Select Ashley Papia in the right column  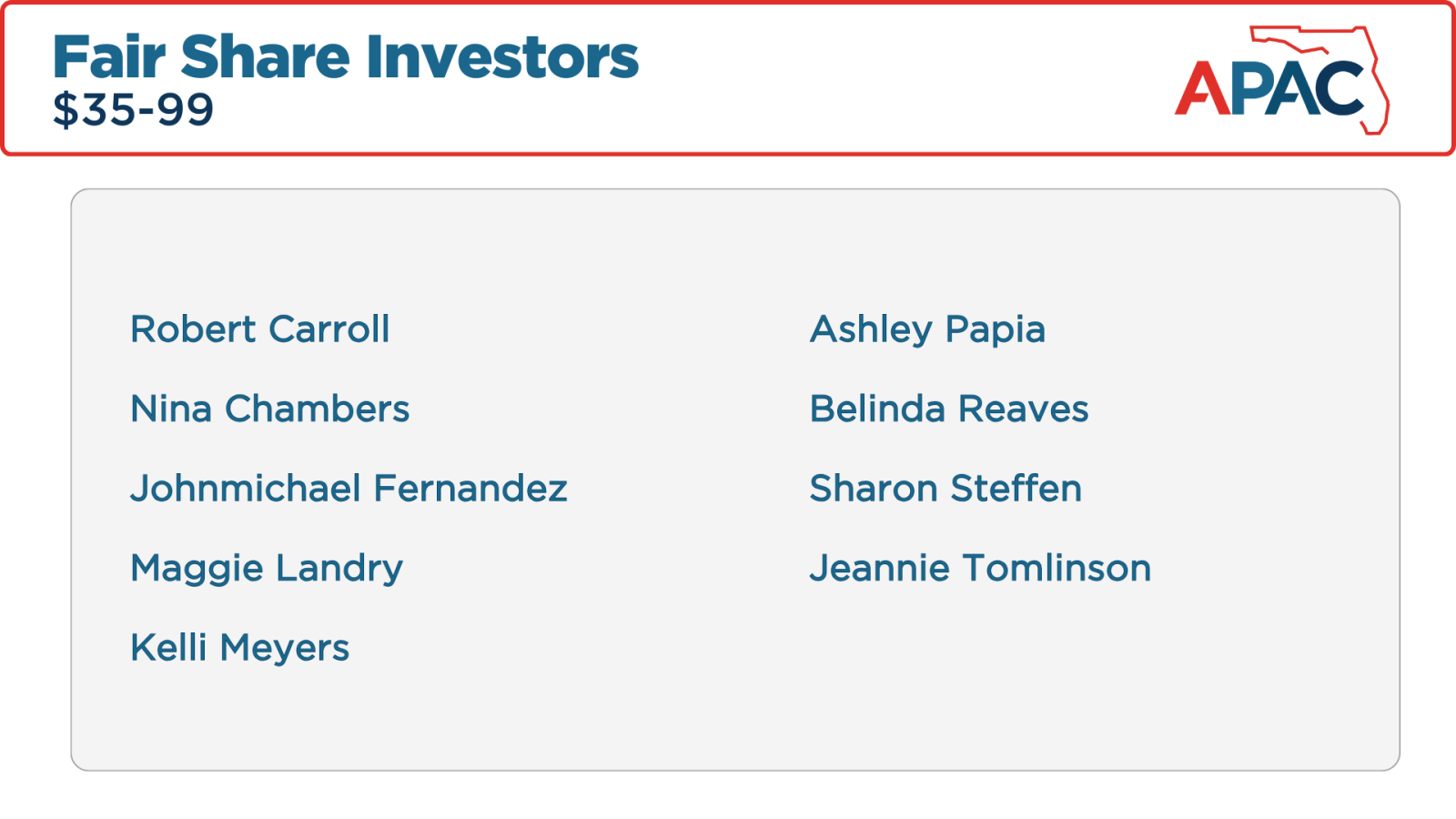pos(927,329)
